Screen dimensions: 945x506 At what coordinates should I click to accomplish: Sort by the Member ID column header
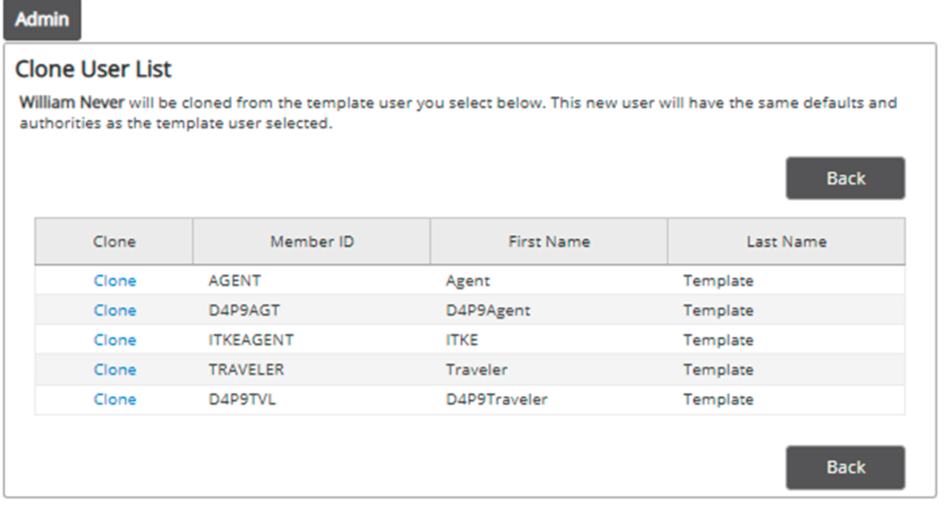(312, 242)
